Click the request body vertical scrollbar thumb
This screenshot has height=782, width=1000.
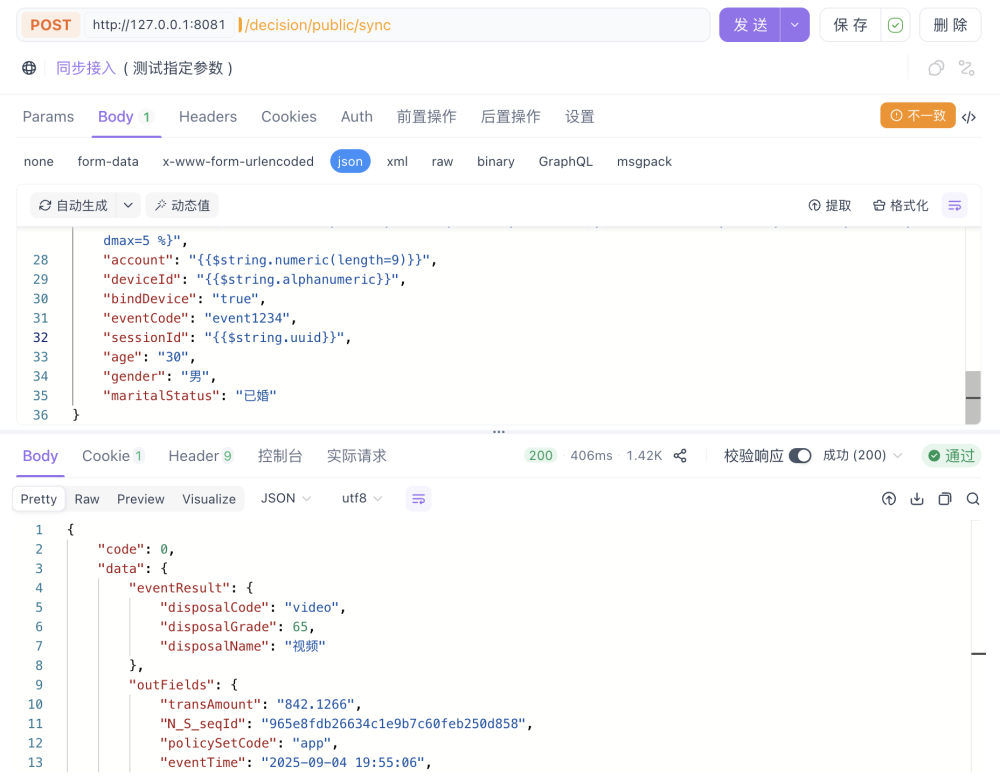[973, 397]
